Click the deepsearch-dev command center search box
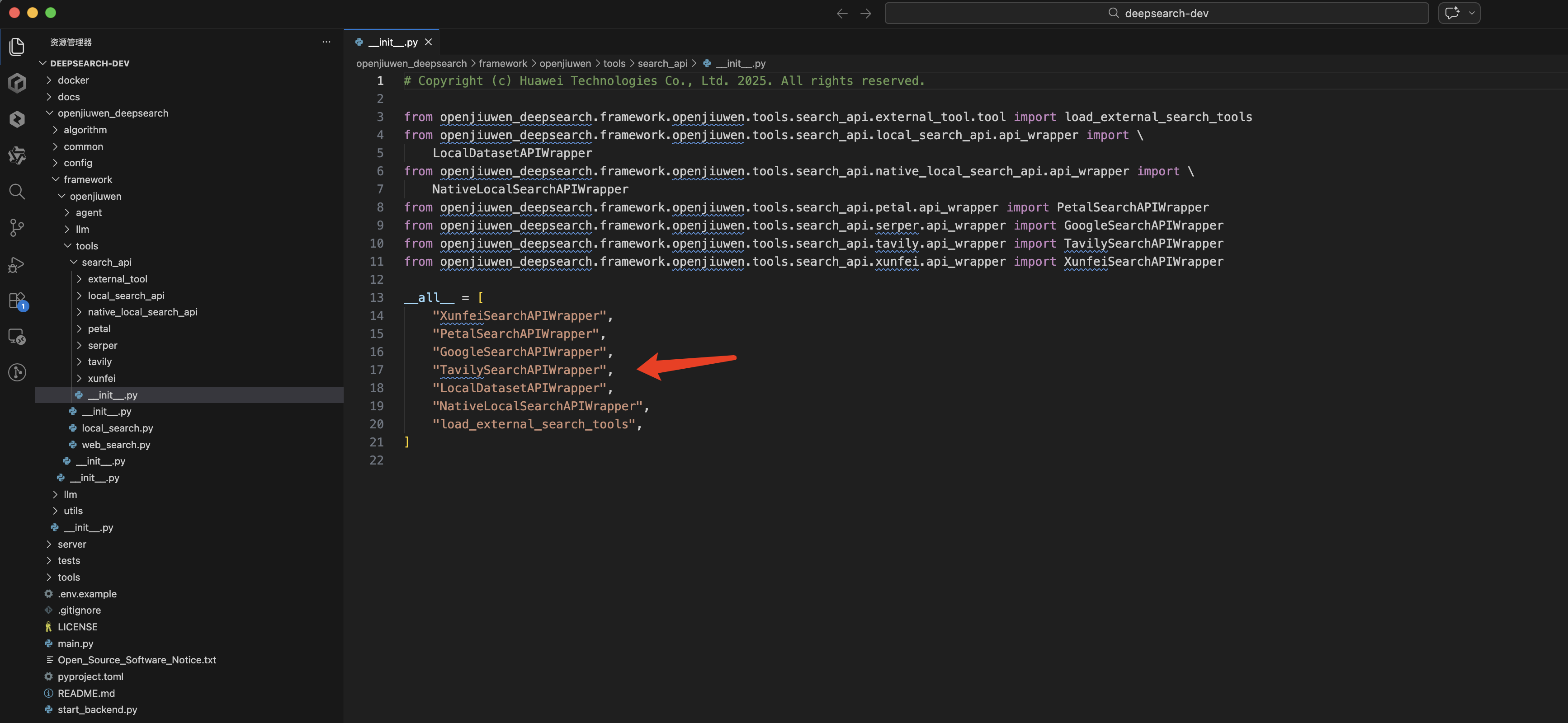 1157,13
